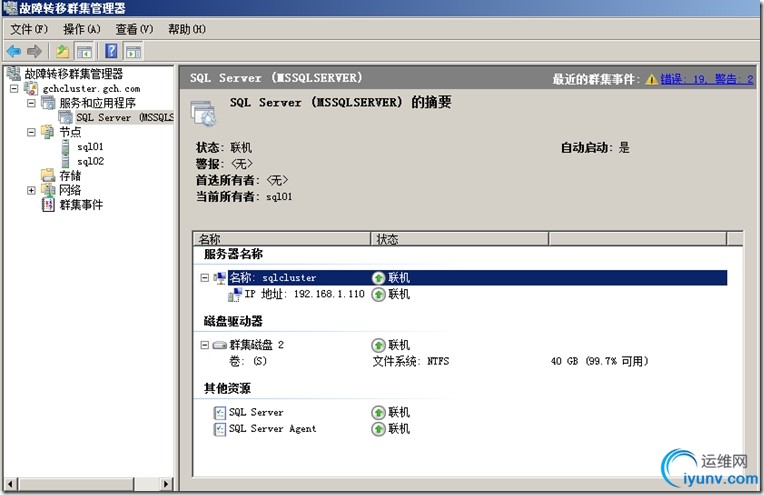The image size is (764, 495).
Task: Select 故障转移群集管理器 root tree label
Action: click(x=74, y=74)
